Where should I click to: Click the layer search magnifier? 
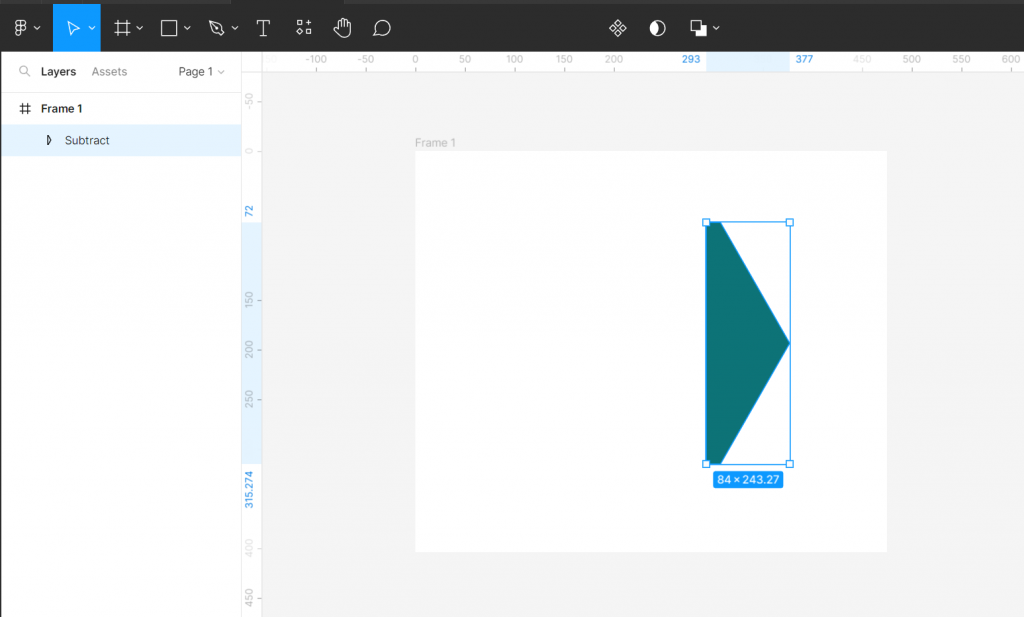tap(24, 71)
